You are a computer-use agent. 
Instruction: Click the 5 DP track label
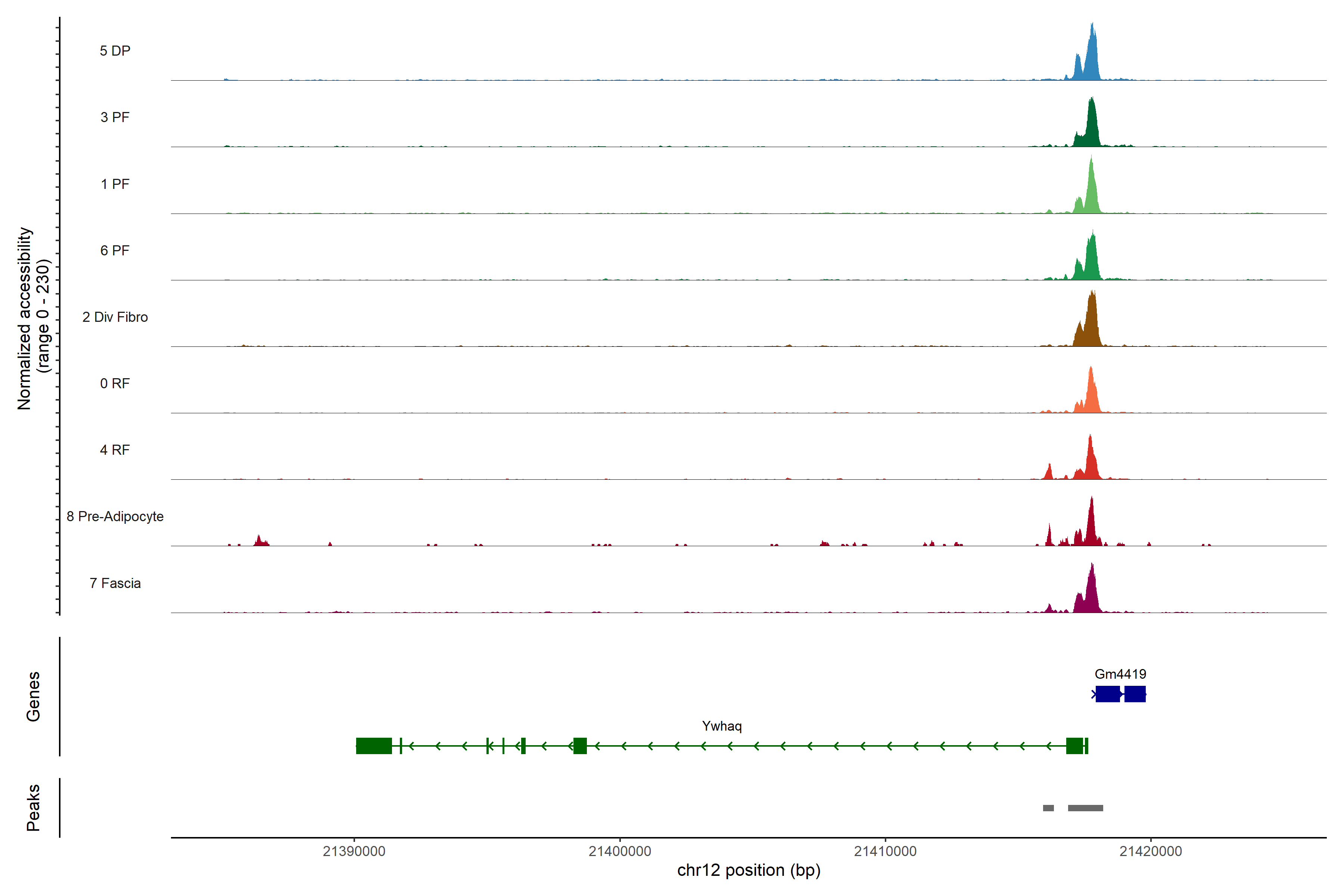point(115,51)
